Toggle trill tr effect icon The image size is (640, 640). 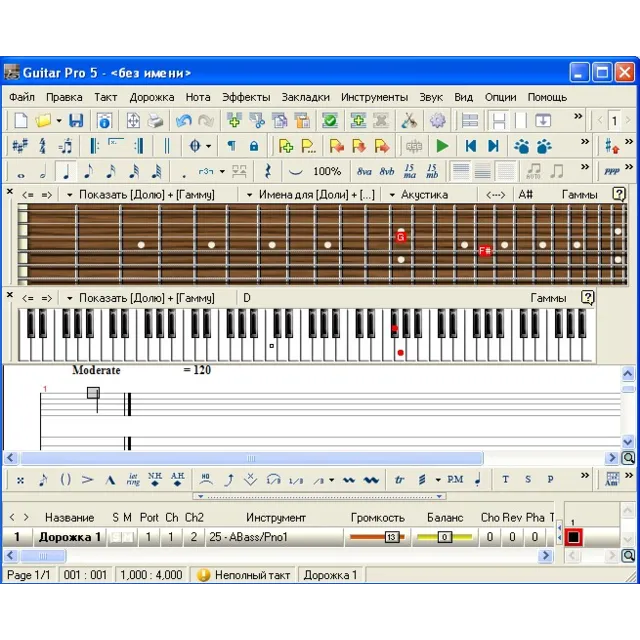[x=399, y=480]
